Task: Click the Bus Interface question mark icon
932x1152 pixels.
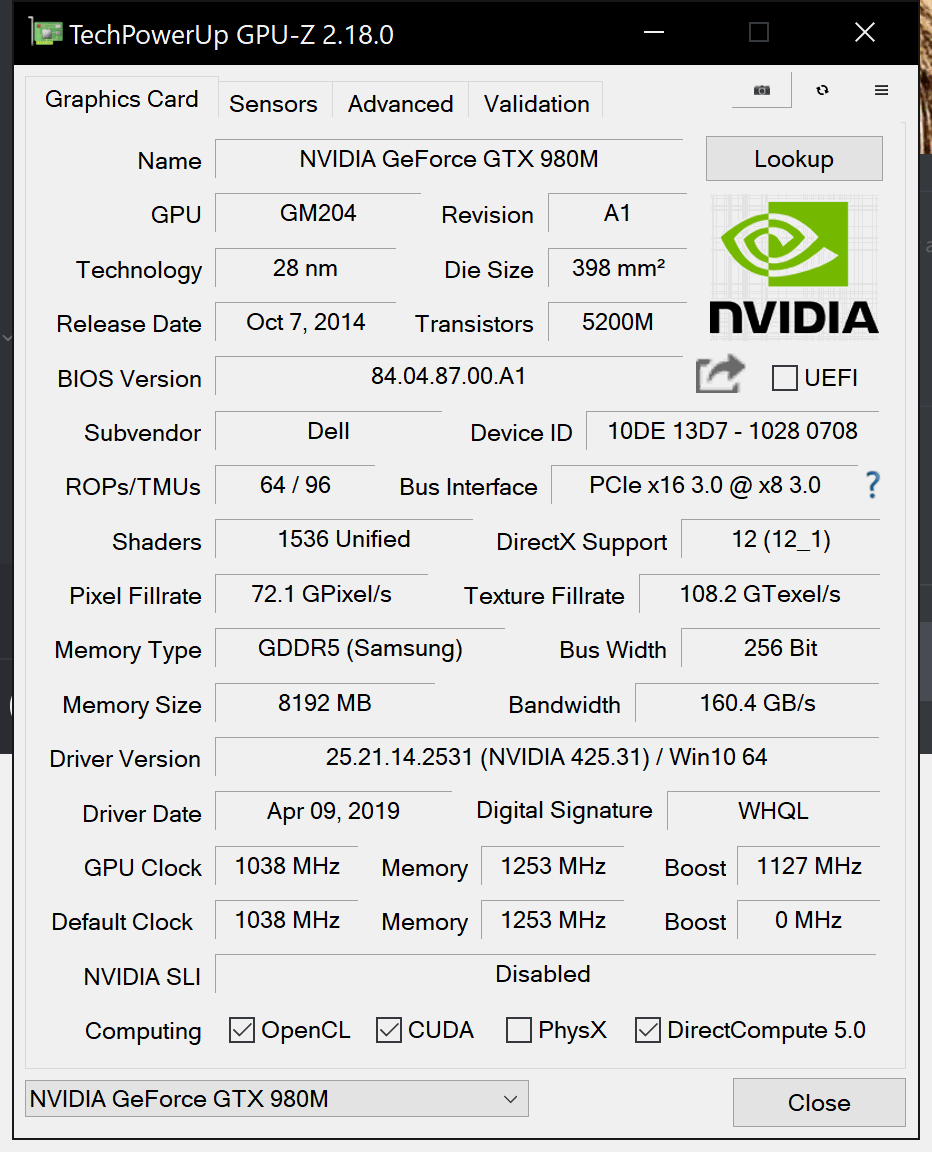Action: tap(873, 485)
